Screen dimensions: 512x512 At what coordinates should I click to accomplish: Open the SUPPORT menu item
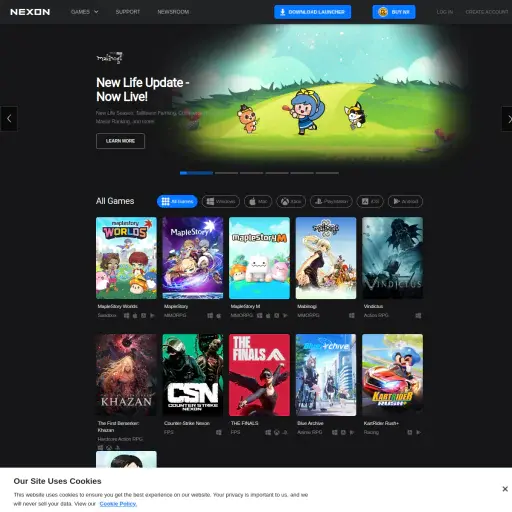(128, 12)
